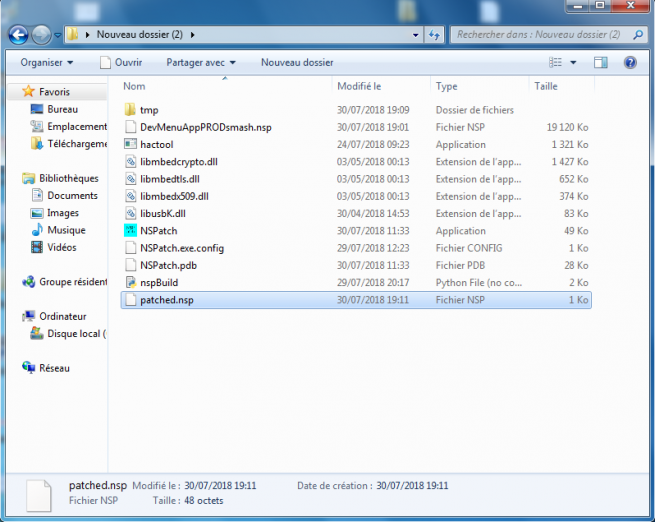The width and height of the screenshot is (655, 522).
Task: Select the nspBuild Python file icon
Action: [x=130, y=282]
